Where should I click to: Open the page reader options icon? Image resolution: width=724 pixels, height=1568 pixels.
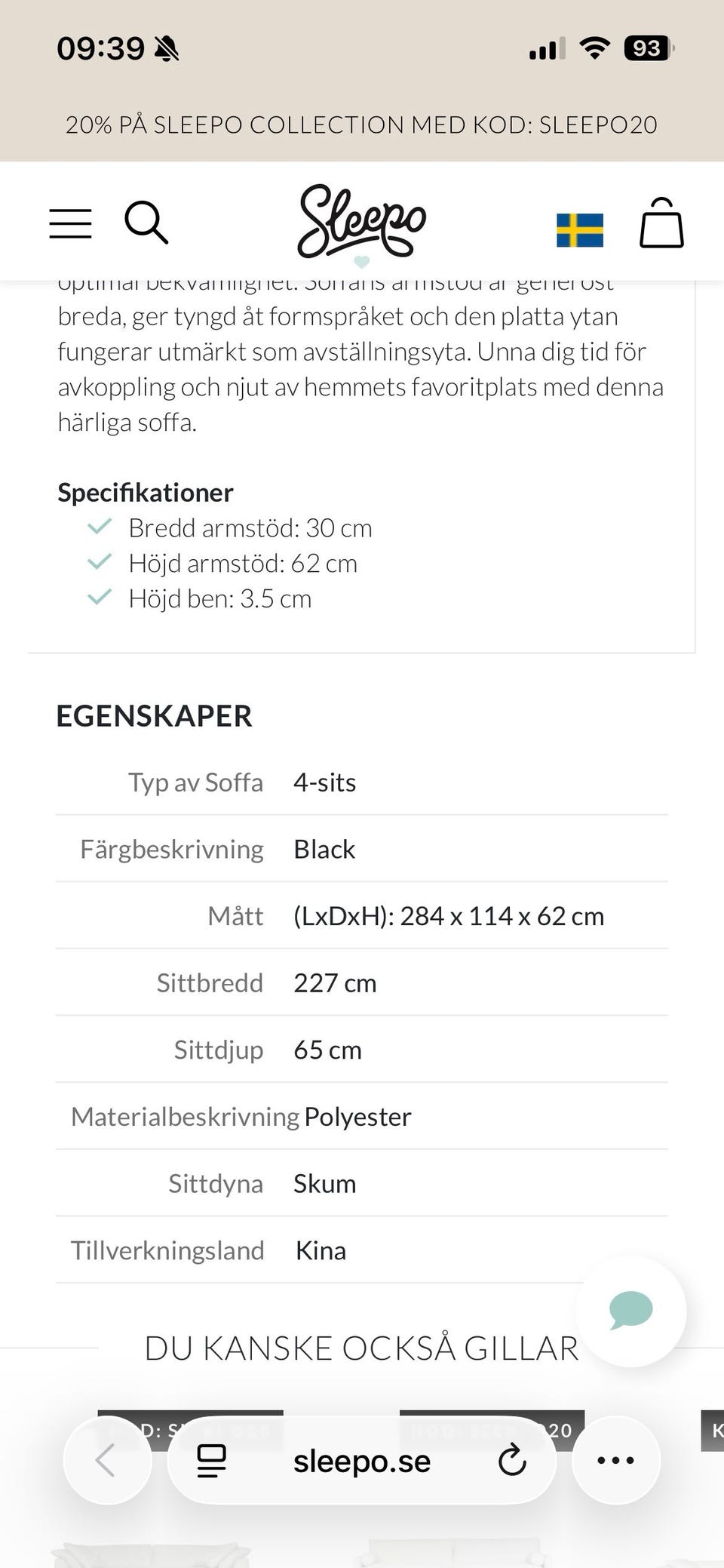tap(211, 1460)
